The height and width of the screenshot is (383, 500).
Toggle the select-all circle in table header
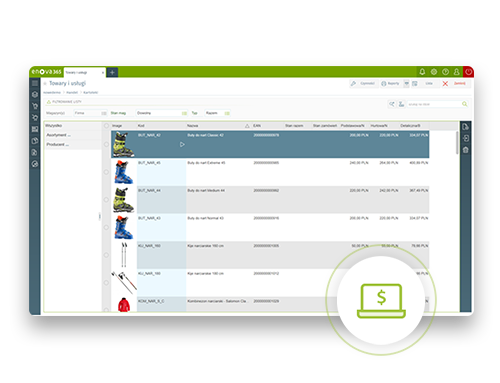(x=106, y=126)
